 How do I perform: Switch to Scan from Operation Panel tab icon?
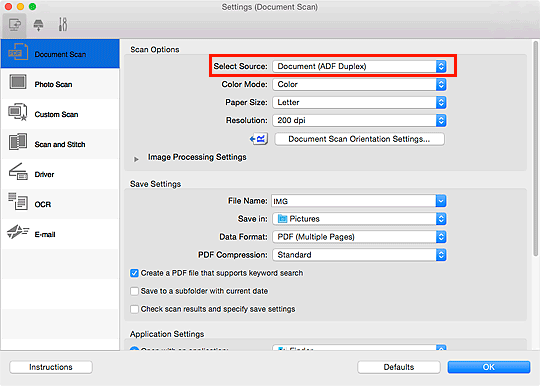tap(38, 25)
